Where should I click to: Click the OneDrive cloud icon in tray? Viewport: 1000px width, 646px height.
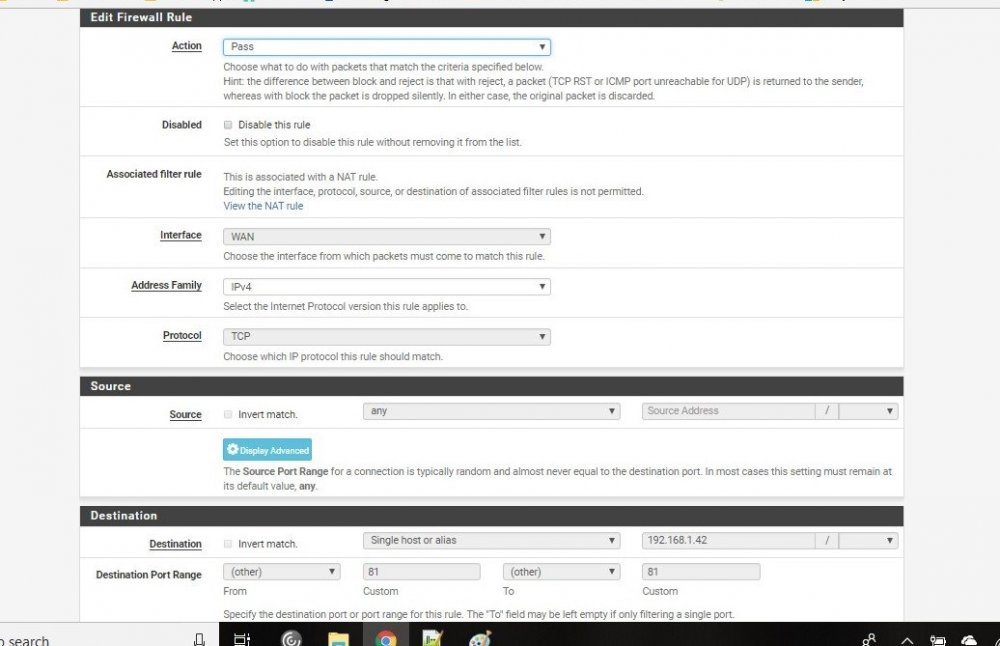click(x=969, y=640)
